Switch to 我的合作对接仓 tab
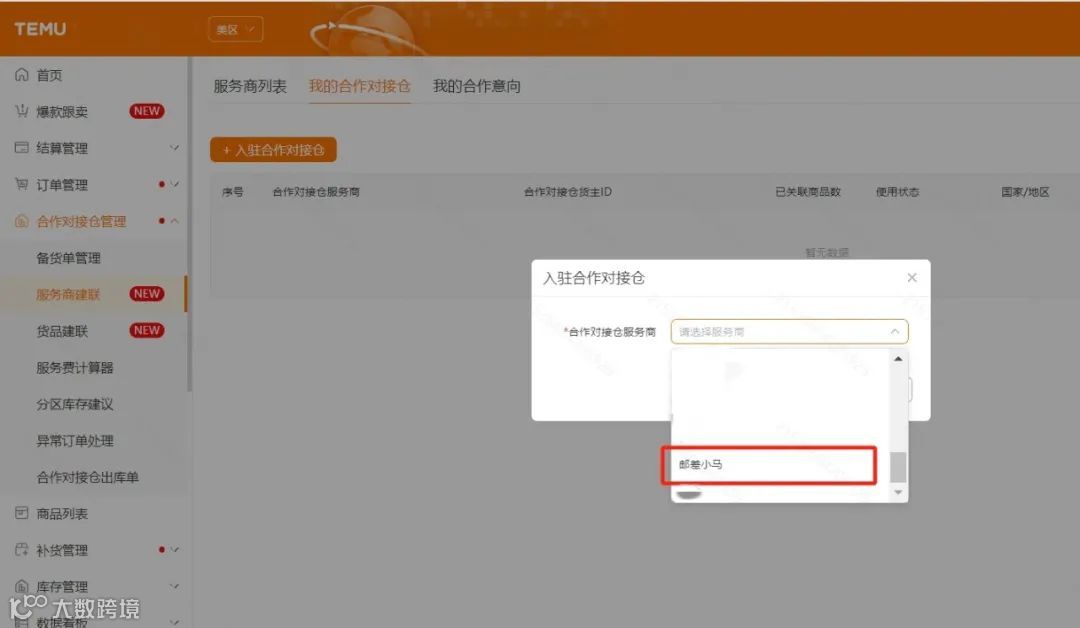 pos(360,86)
